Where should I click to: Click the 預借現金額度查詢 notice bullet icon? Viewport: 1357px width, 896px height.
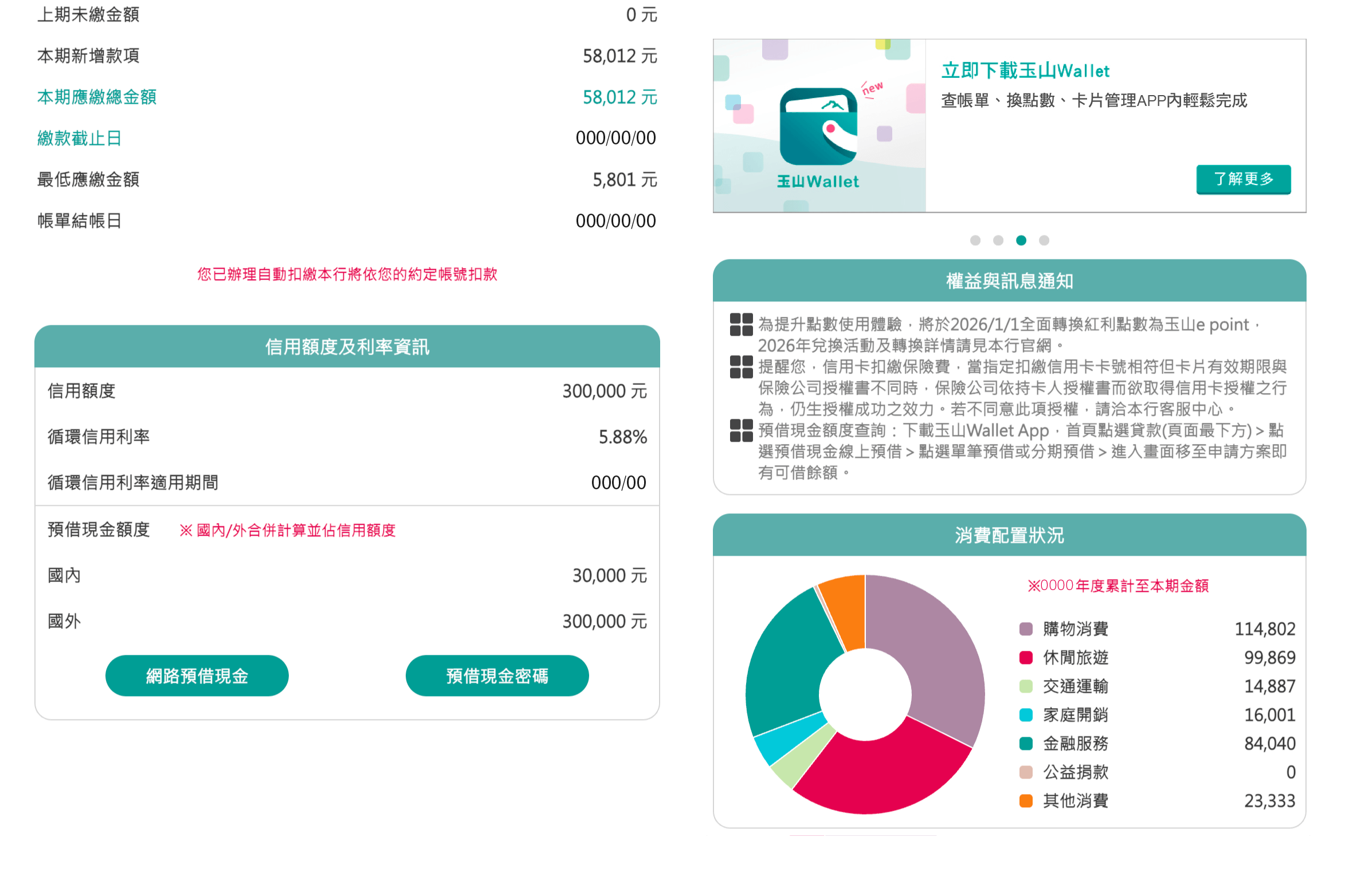(x=740, y=430)
